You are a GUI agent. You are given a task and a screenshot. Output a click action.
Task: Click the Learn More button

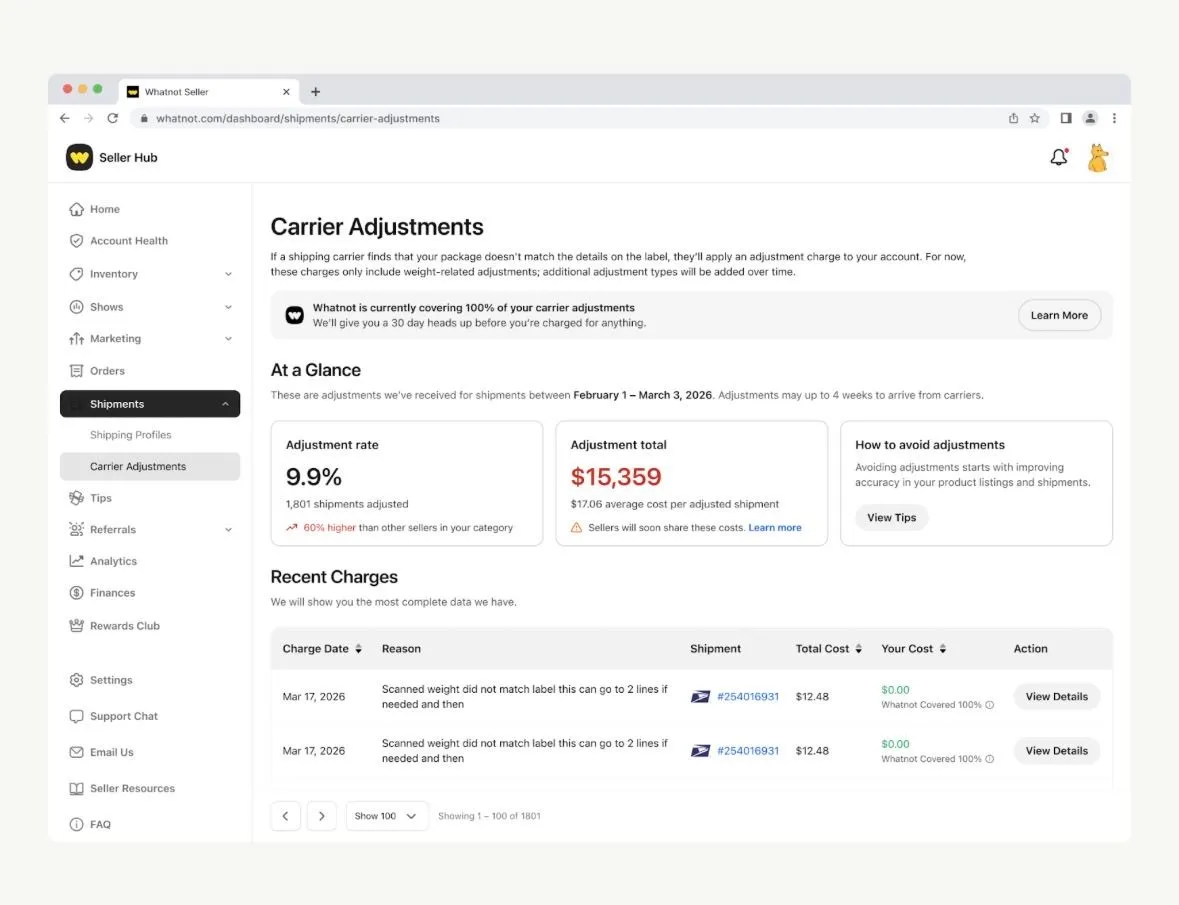pyautogui.click(x=1059, y=315)
